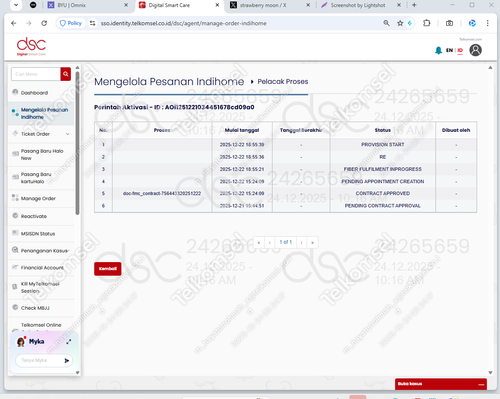500x399 pixels.
Task: Click the Myka avatar
Action: click(21, 342)
